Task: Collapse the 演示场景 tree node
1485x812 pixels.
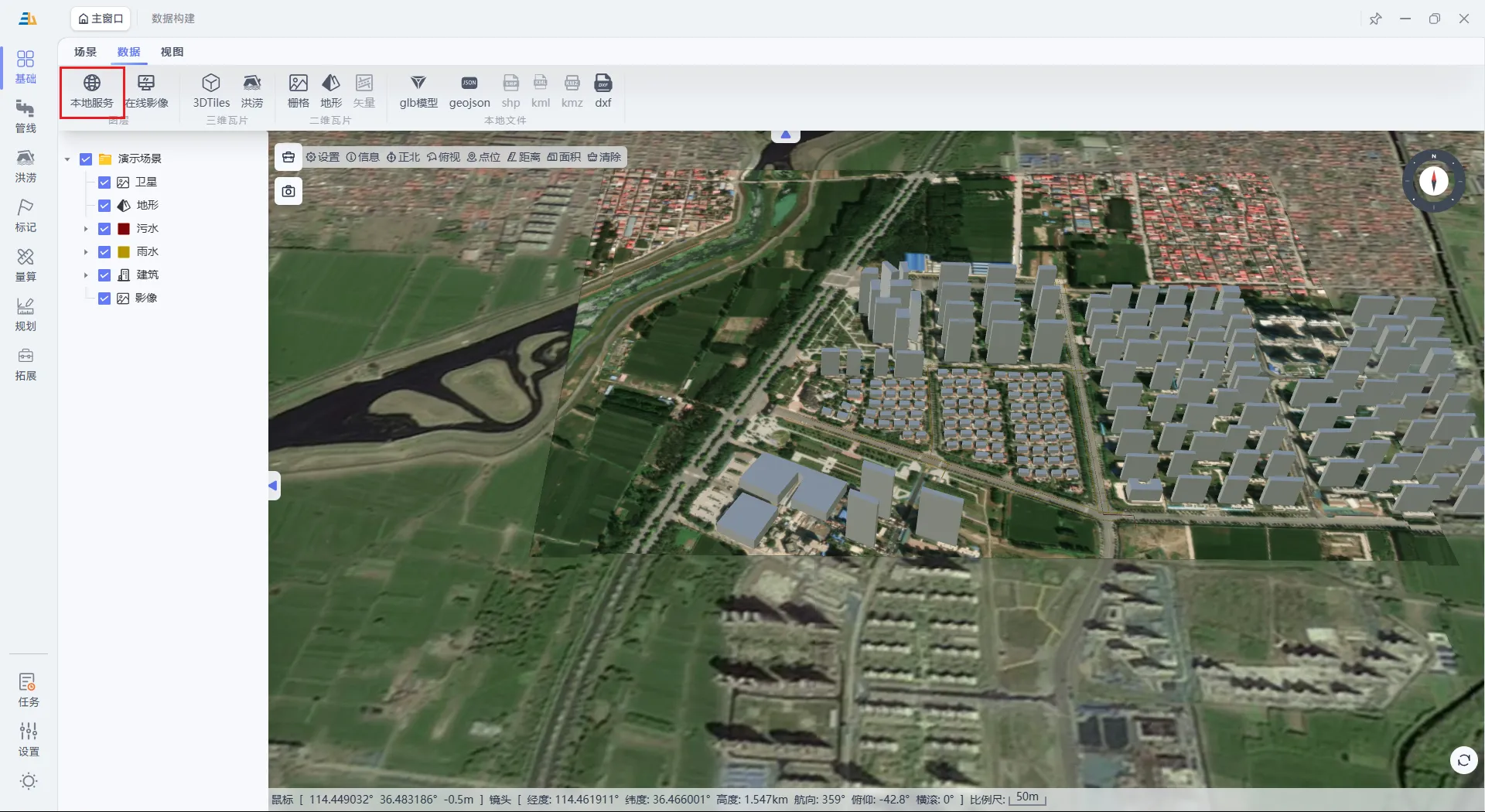Action: (x=67, y=159)
